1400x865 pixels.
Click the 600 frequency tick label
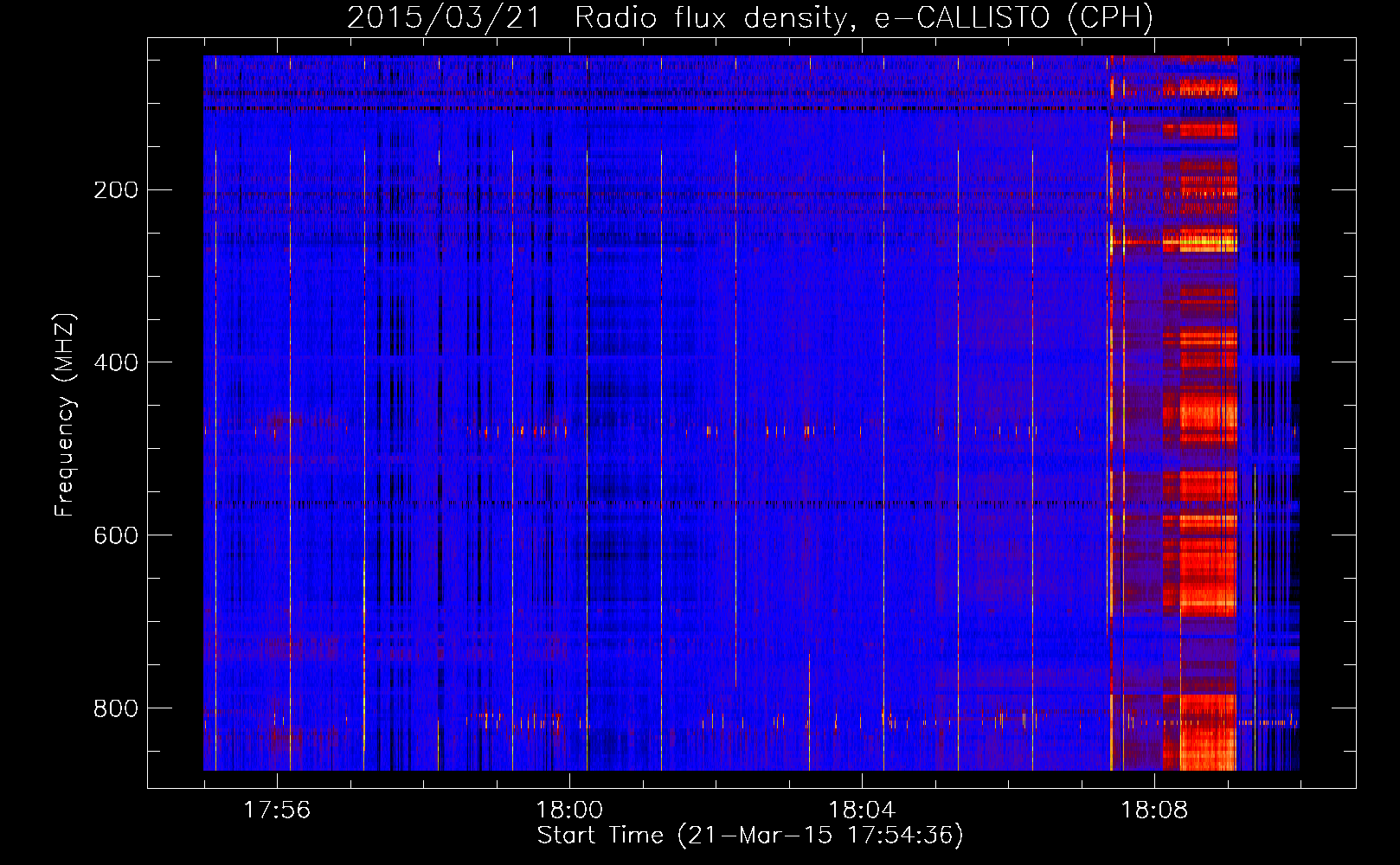coord(116,536)
